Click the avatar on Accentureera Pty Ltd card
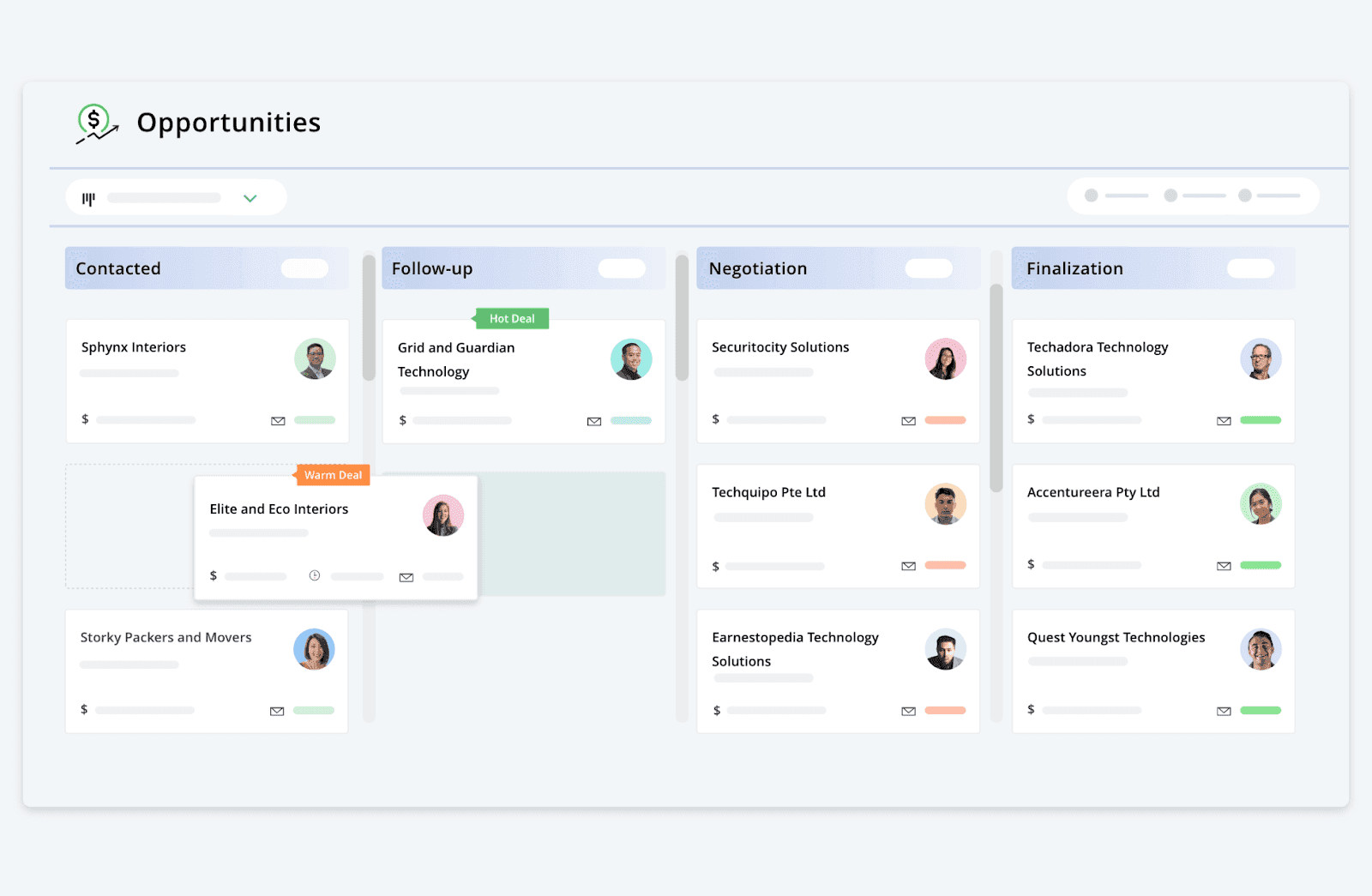The image size is (1372, 896). [1261, 504]
